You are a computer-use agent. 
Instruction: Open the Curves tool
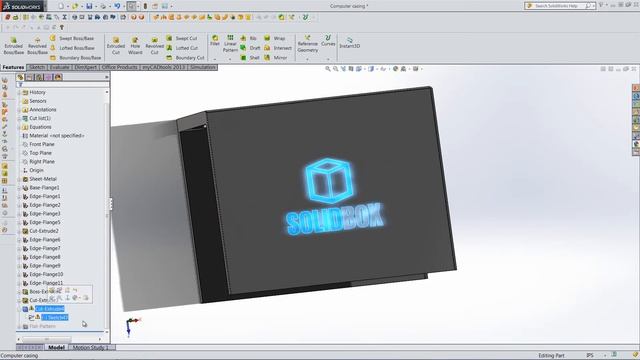328,40
